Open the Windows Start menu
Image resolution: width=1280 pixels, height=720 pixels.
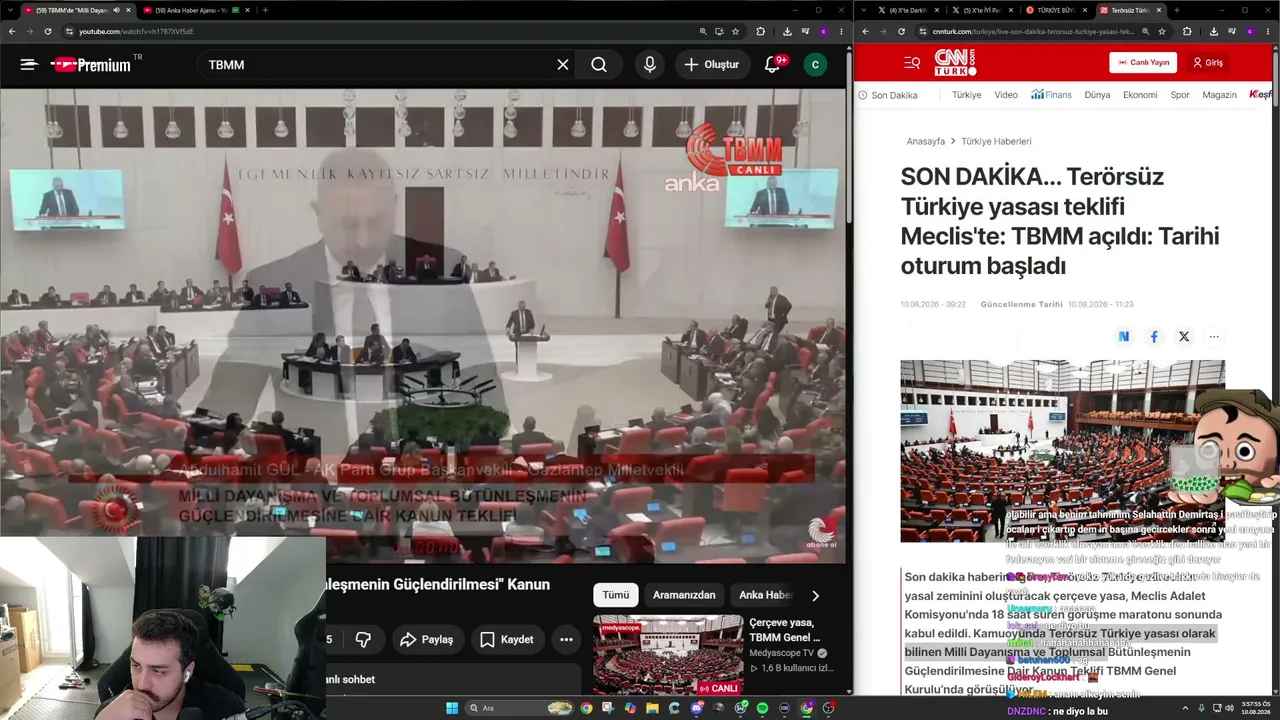coord(451,708)
